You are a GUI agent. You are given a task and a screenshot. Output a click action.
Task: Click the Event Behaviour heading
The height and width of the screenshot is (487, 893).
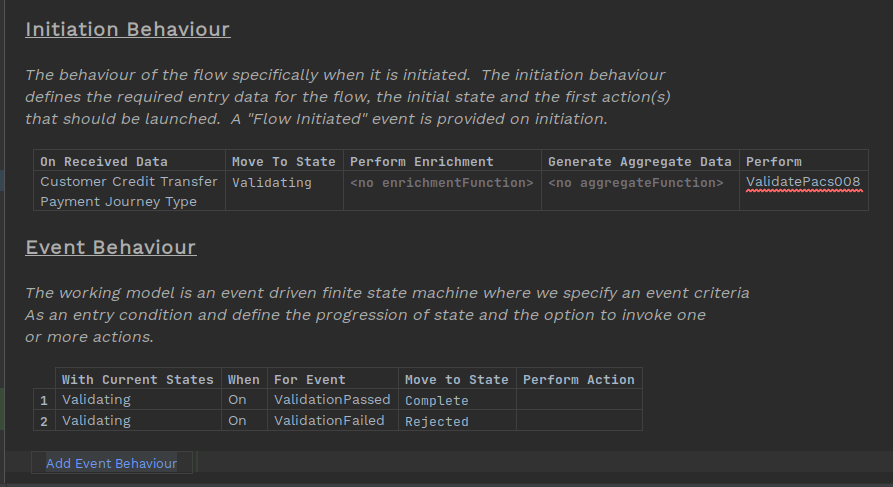point(110,247)
